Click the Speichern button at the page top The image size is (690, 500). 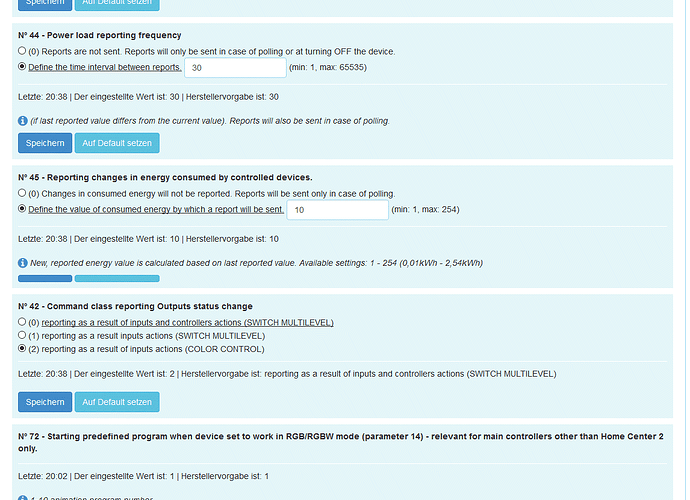pyautogui.click(x=45, y=4)
